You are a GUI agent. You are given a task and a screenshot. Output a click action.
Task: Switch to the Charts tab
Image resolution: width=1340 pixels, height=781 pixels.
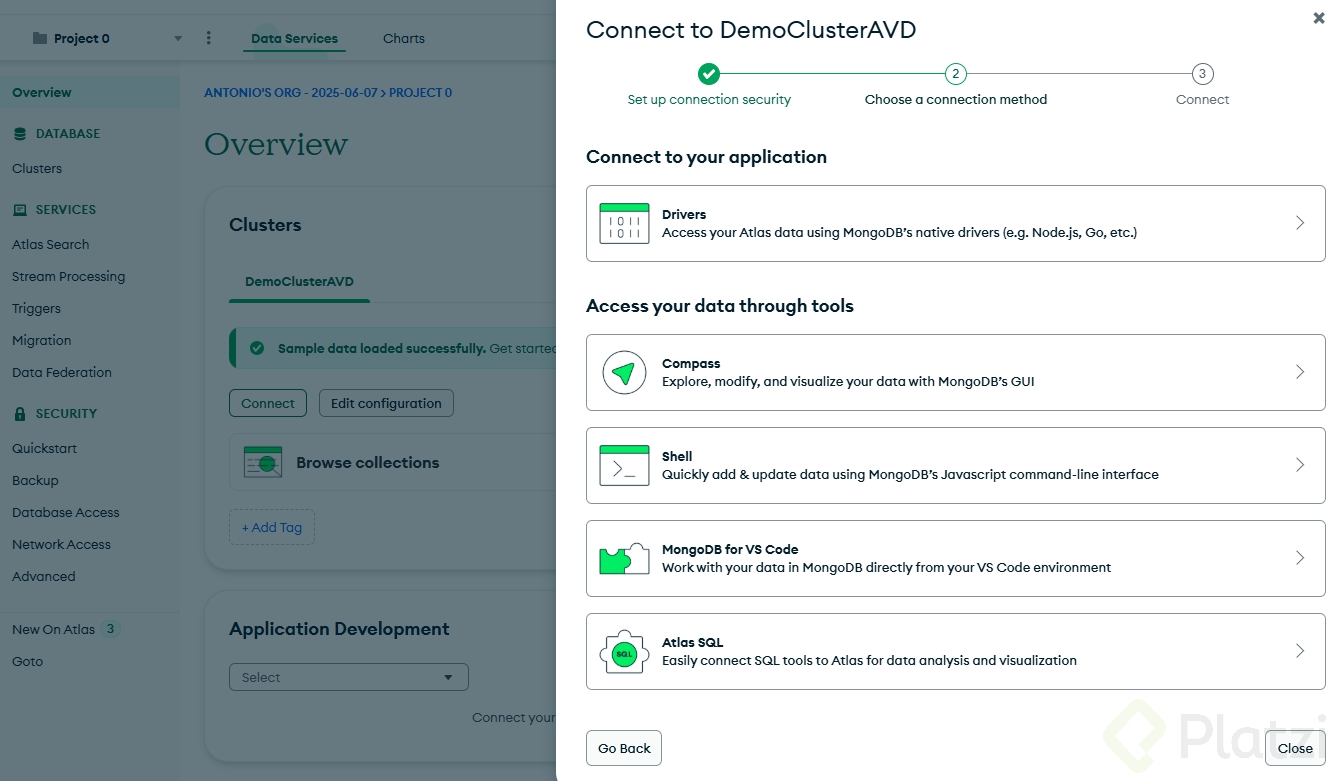pyautogui.click(x=404, y=39)
